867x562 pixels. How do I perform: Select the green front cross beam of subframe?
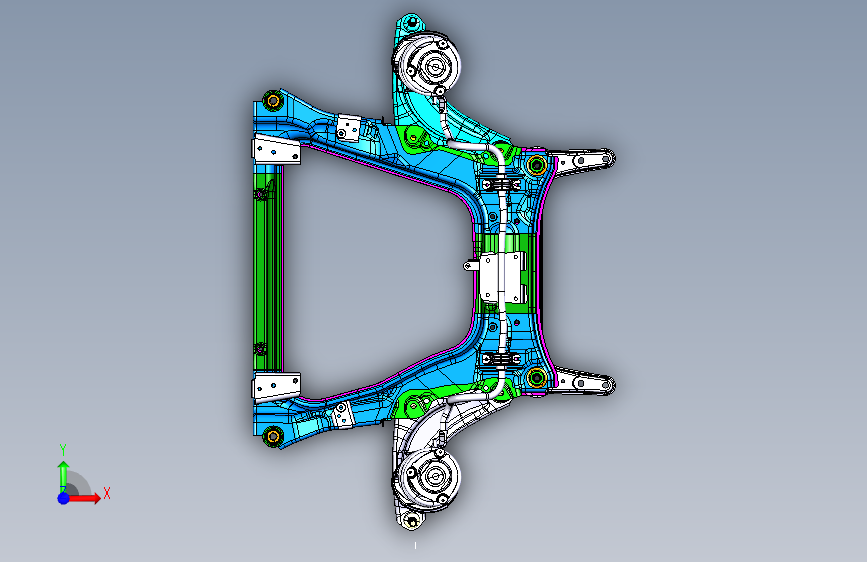268,271
